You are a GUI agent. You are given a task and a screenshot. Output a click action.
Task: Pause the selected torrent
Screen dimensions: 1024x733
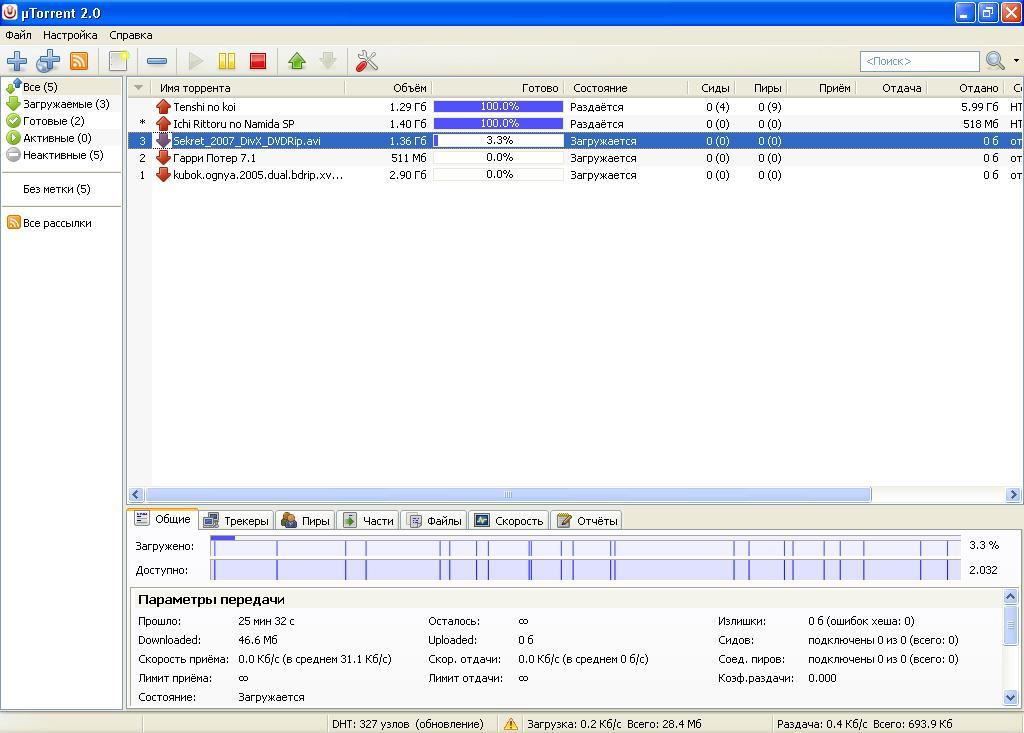click(227, 61)
